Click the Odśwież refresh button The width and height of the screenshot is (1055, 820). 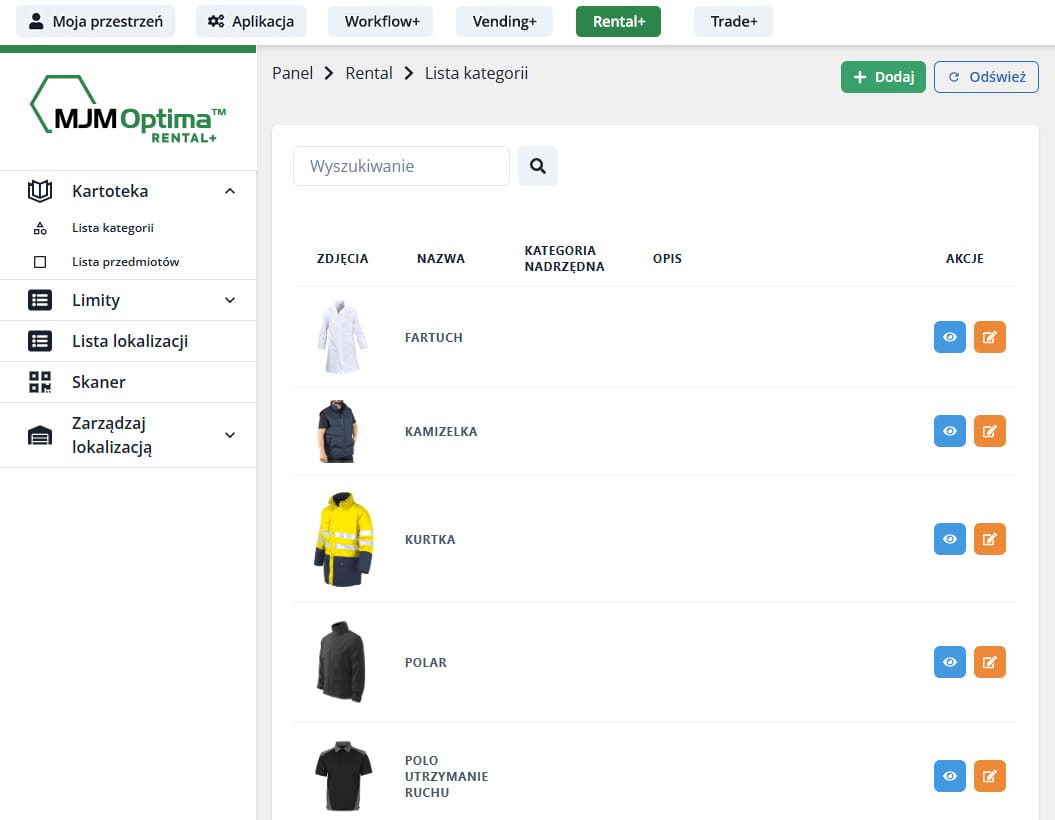[x=986, y=77]
